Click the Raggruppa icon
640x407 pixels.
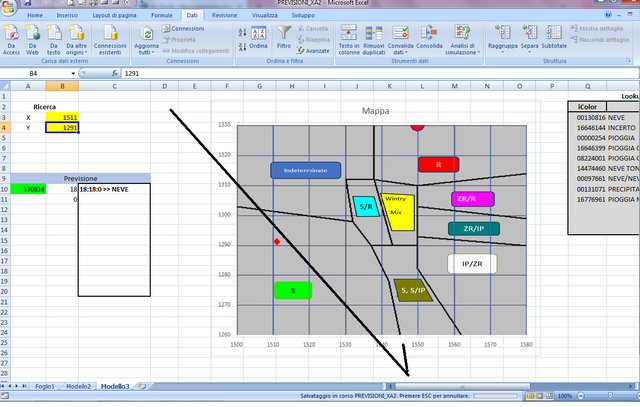502,39
